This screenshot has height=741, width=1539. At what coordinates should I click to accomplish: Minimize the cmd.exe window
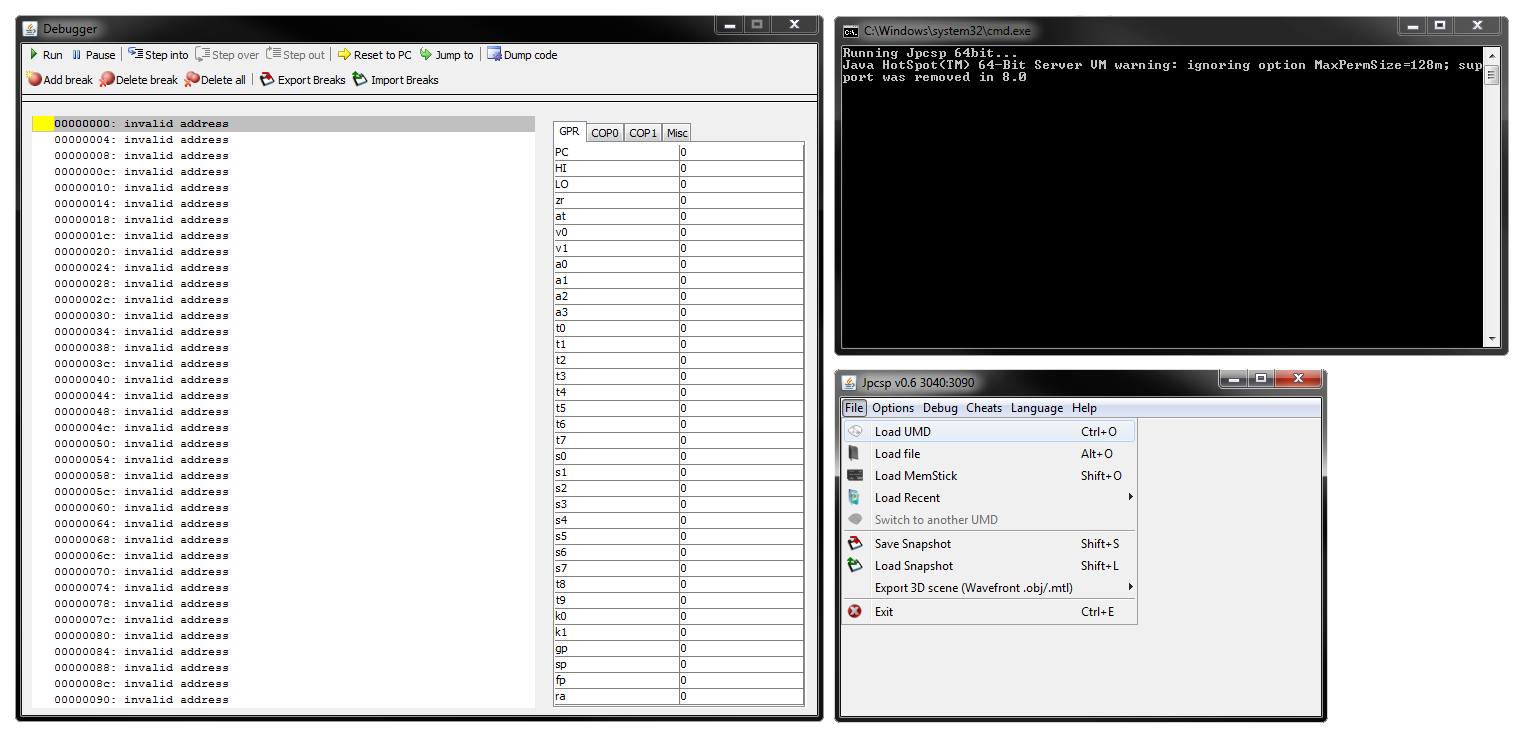tap(1410, 25)
